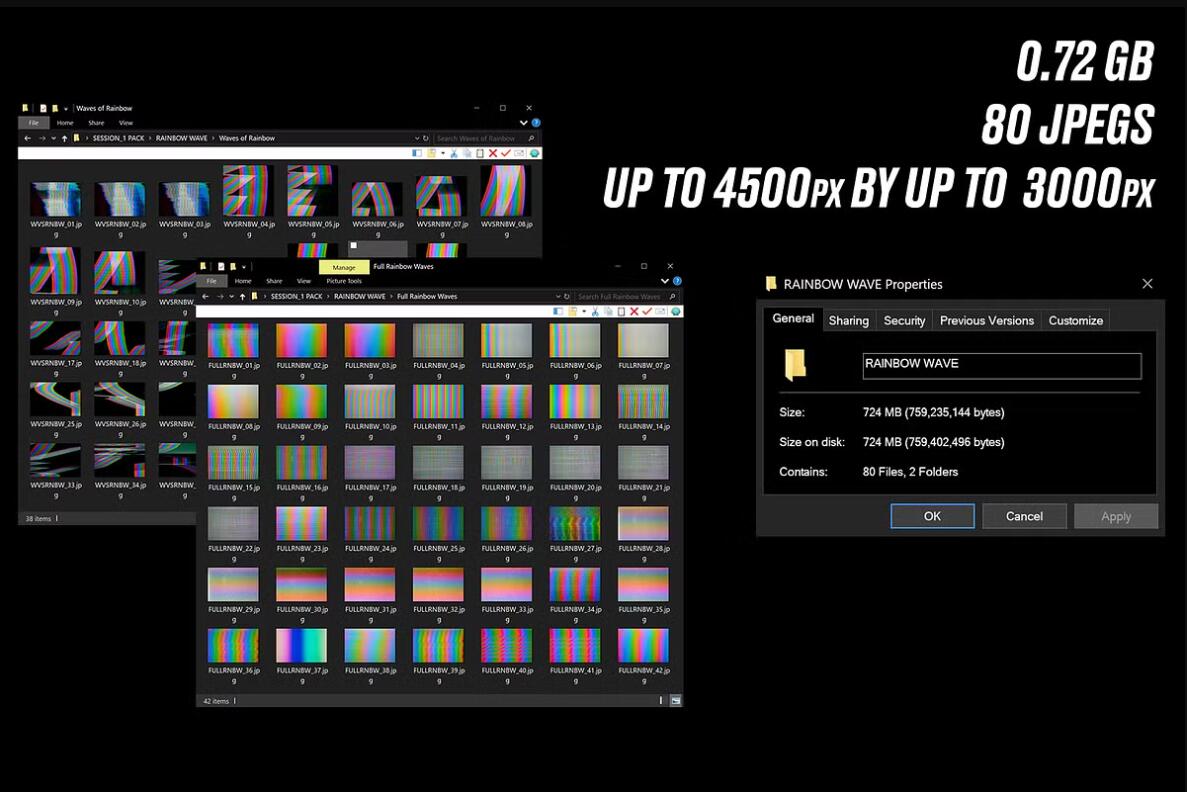Open the Picture Tools ribbon tab
The height and width of the screenshot is (792, 1187).
coord(344,281)
